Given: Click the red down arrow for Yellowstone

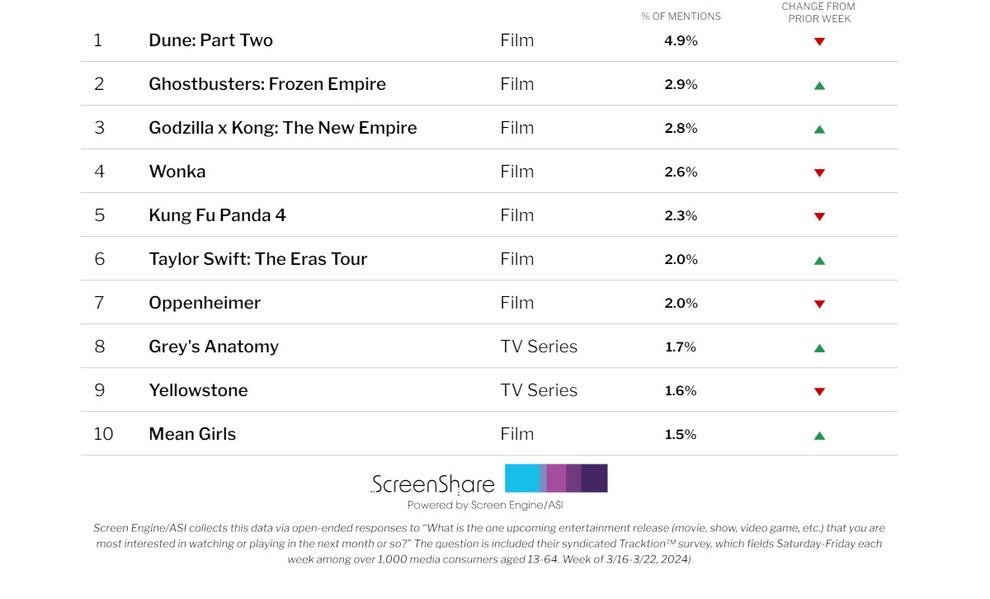Looking at the screenshot, I should 820,391.
